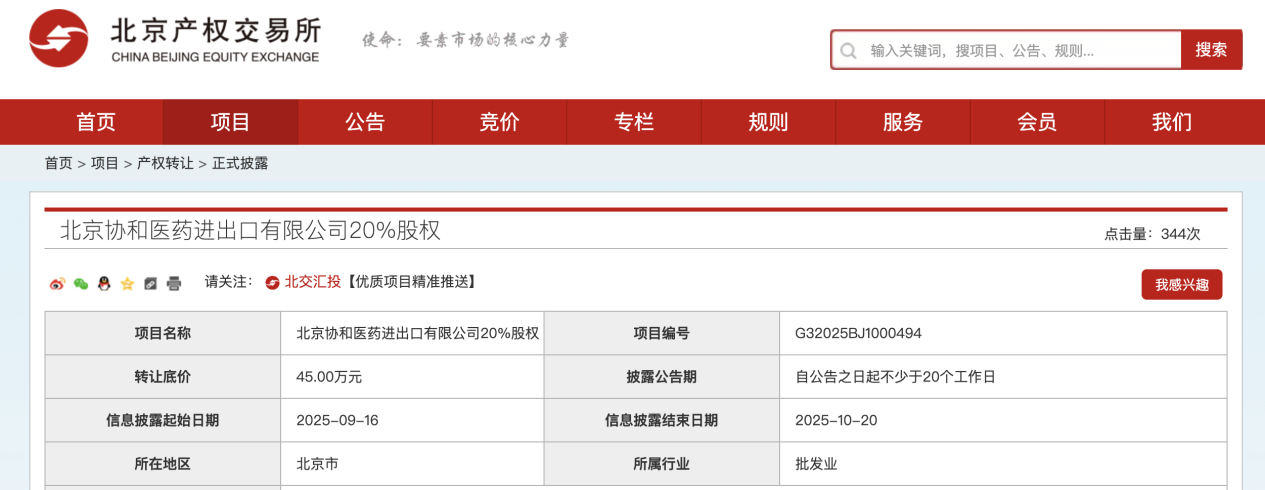
Task: Click the magnifier icon in search box
Action: pos(848,50)
